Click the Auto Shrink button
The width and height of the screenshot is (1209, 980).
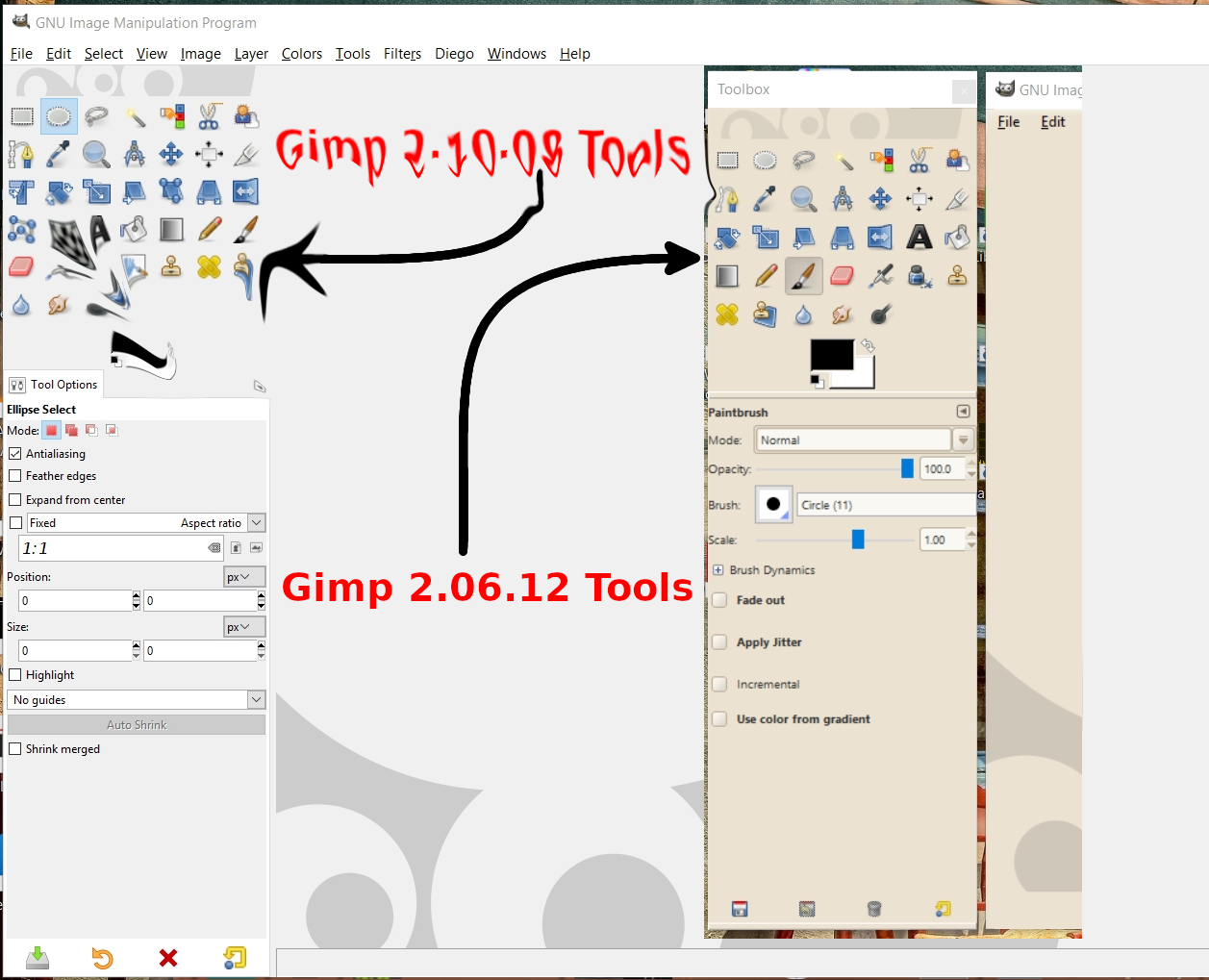coord(136,724)
